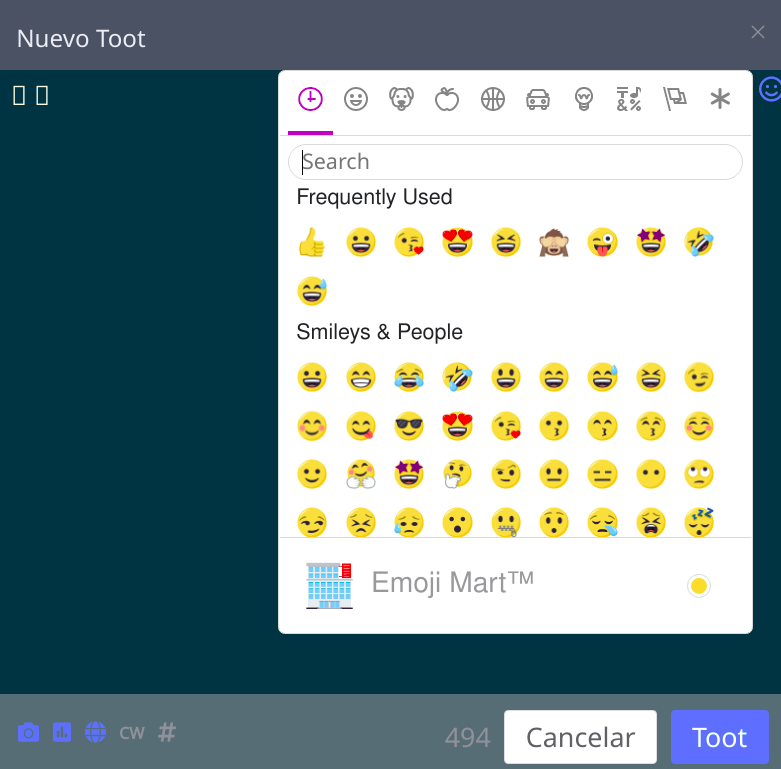Insert kissing-heart emoji in Frequently Used row
The height and width of the screenshot is (769, 781).
pyautogui.click(x=409, y=243)
